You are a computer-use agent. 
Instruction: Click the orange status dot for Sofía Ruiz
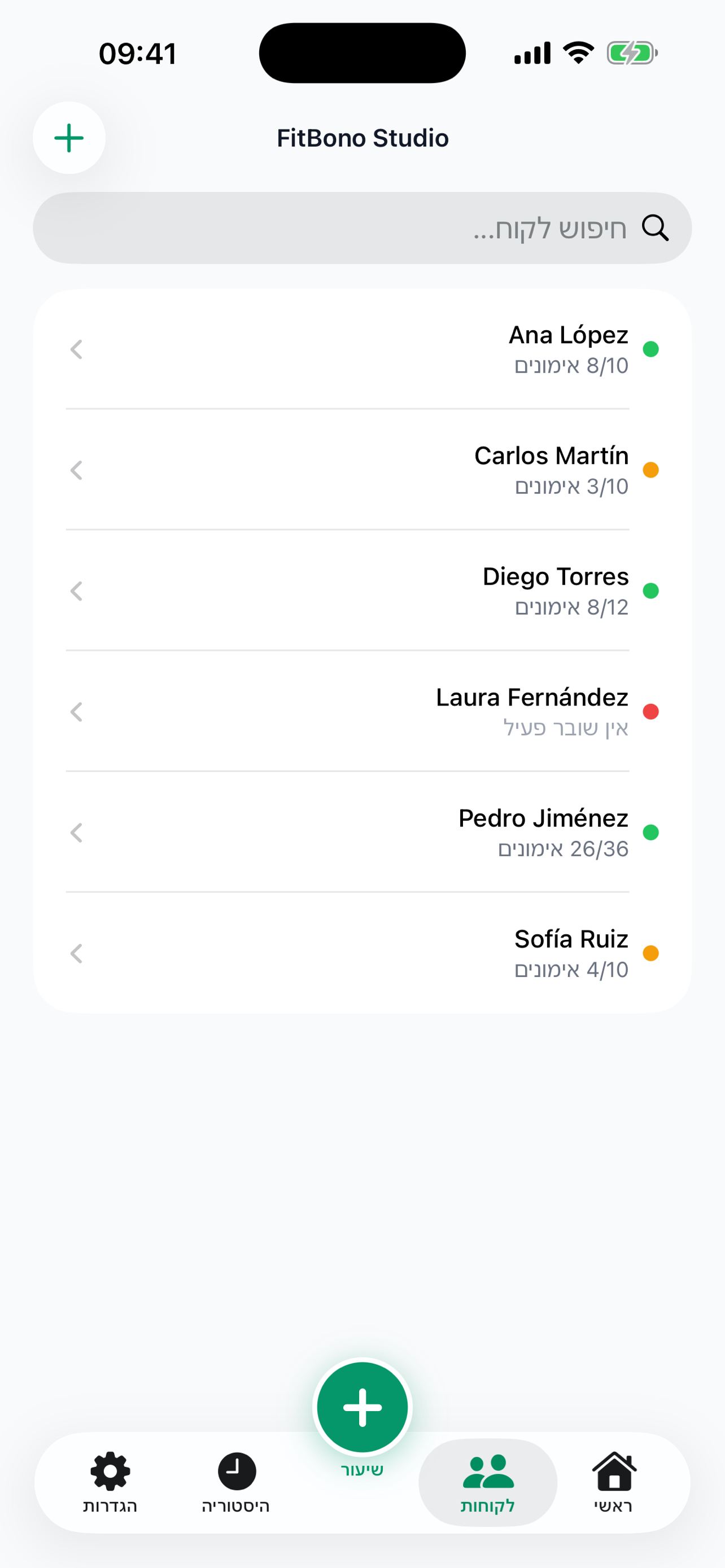tap(650, 953)
